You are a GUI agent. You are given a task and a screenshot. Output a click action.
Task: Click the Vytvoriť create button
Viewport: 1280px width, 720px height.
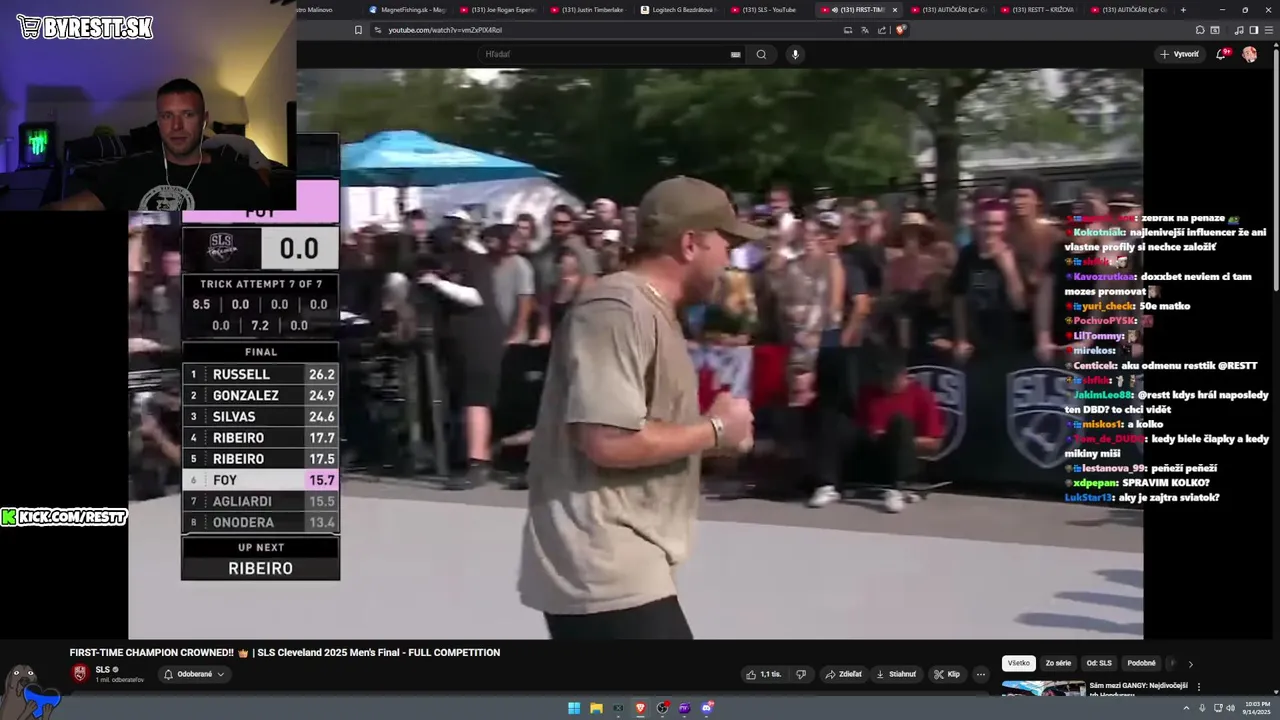[1180, 54]
